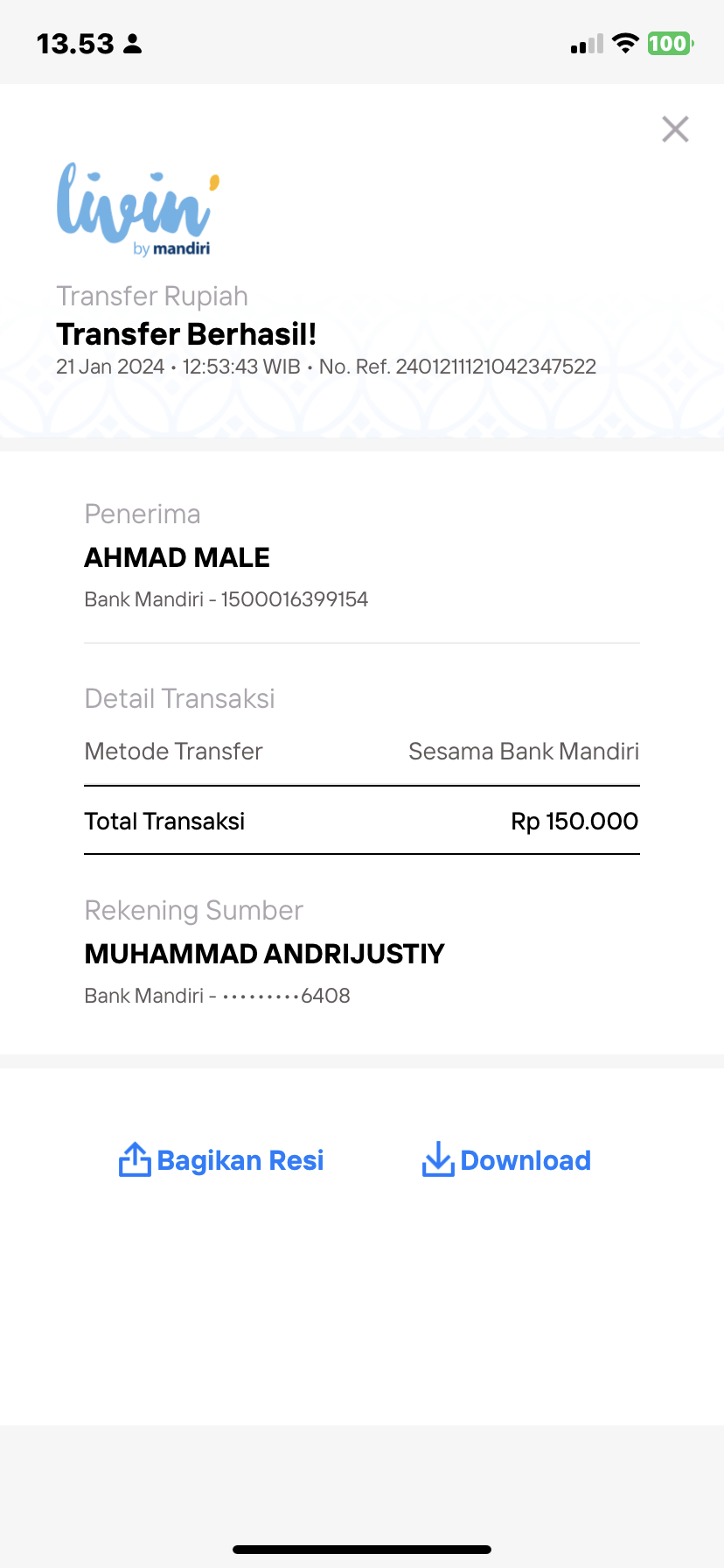Tap the Bagikan Resi share icon
Screen dimensions: 724x1568
click(x=135, y=1159)
